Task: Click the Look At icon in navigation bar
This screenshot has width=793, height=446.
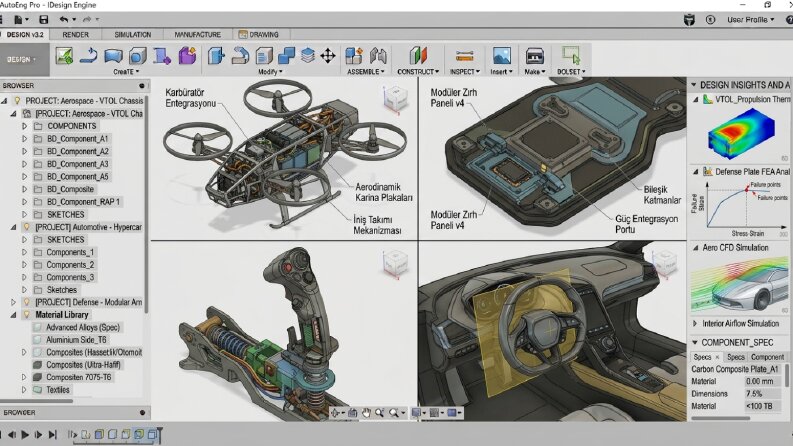Action: click(353, 413)
